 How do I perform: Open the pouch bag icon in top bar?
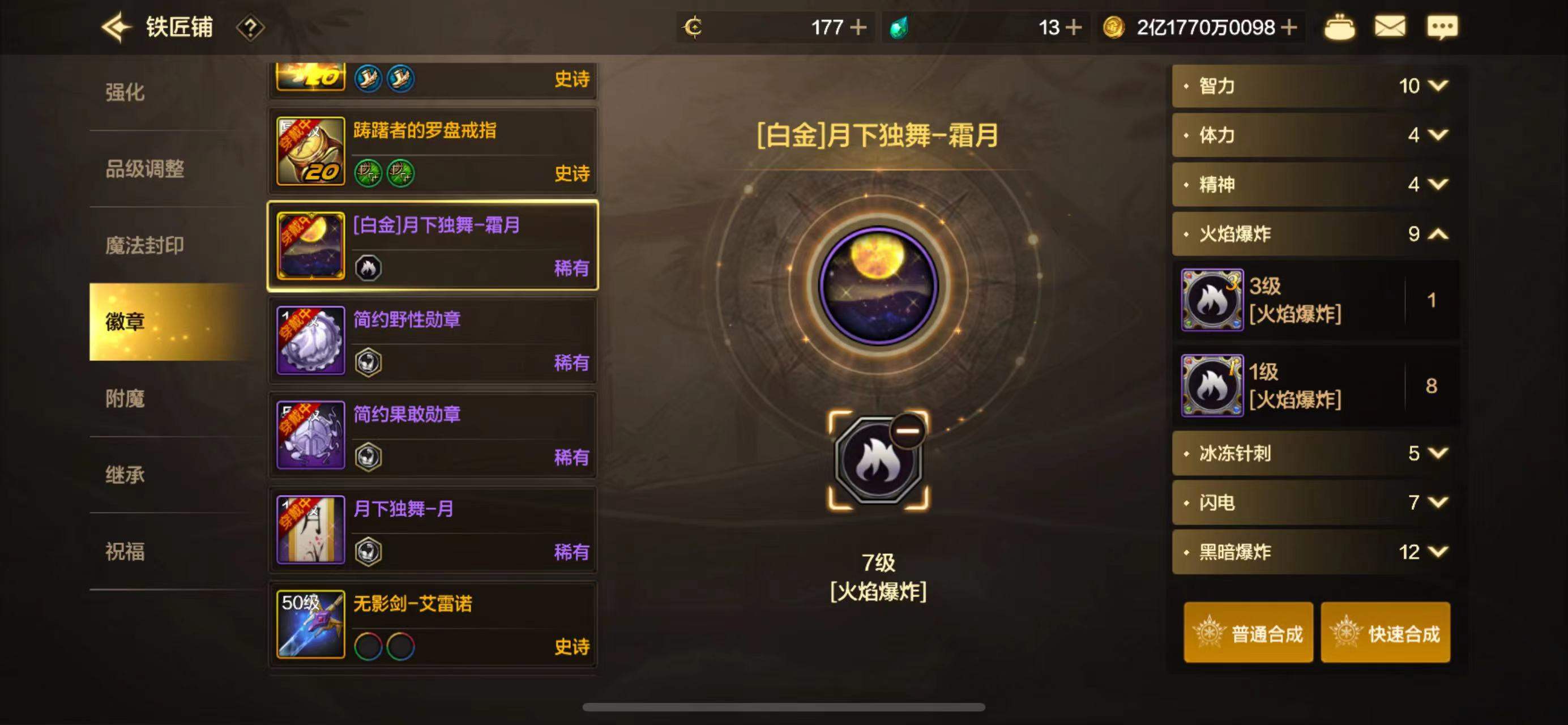(1339, 27)
